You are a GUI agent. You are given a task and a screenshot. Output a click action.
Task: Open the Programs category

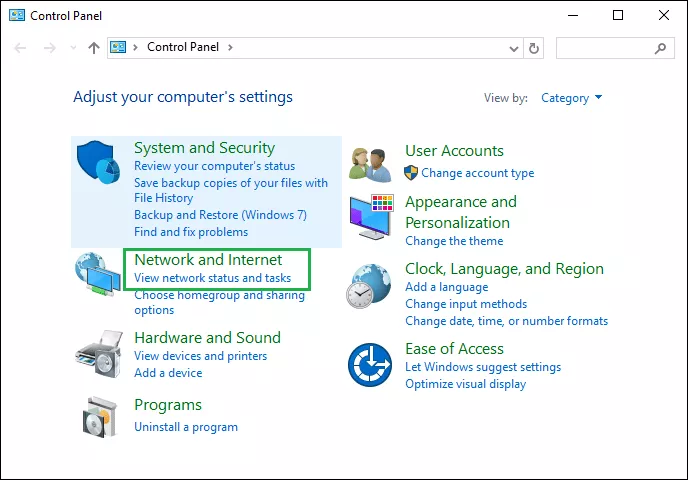point(168,405)
